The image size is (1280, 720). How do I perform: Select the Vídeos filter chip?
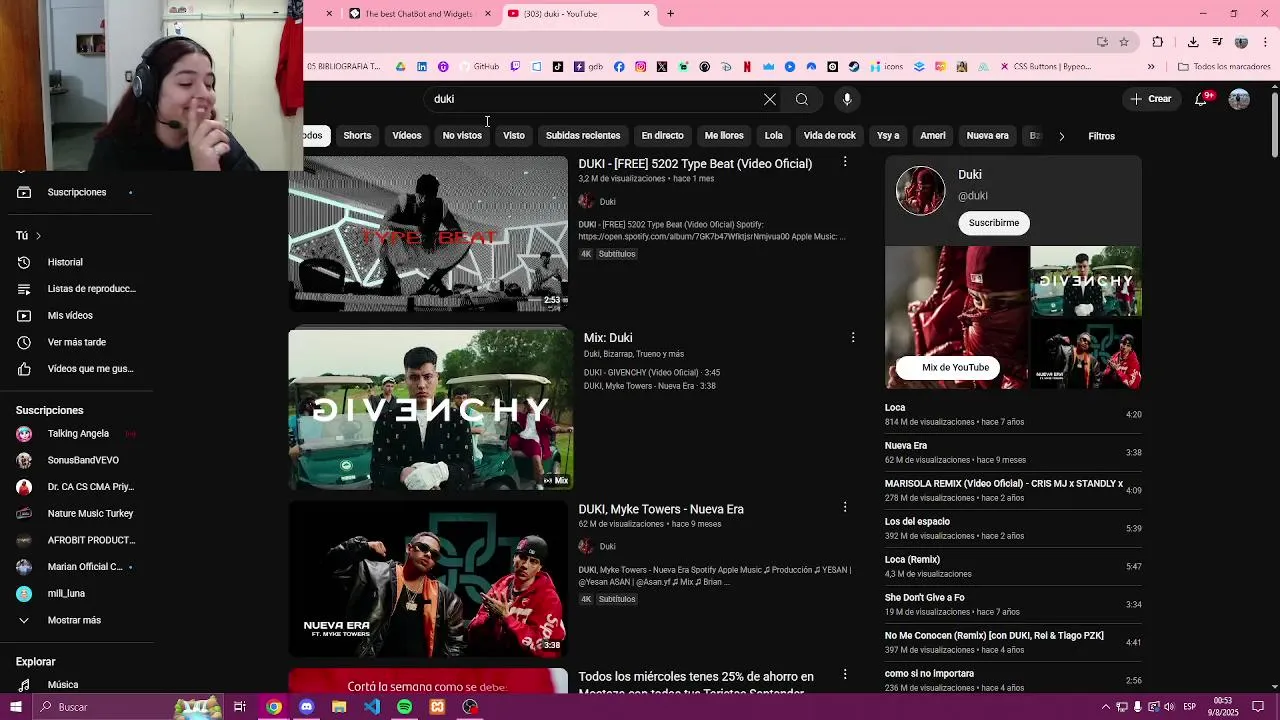pos(407,136)
